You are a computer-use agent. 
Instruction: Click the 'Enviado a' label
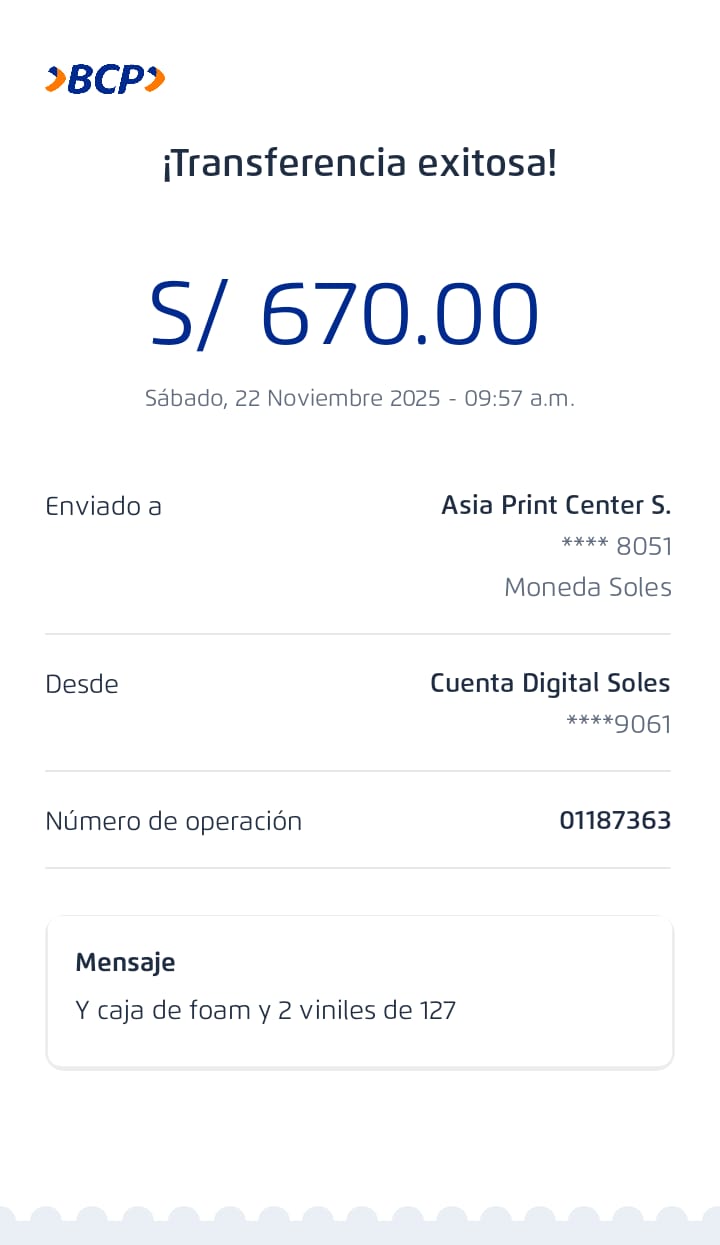(x=103, y=506)
